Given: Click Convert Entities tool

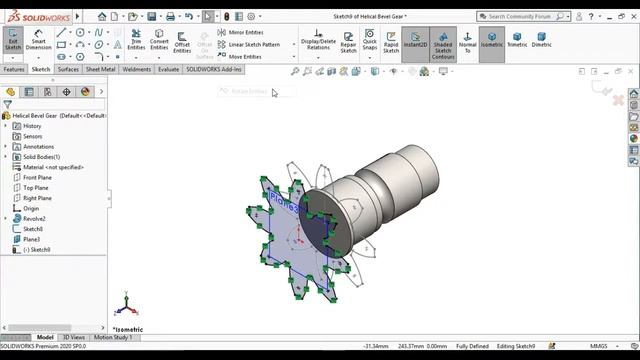Looking at the screenshot, I should [159, 39].
